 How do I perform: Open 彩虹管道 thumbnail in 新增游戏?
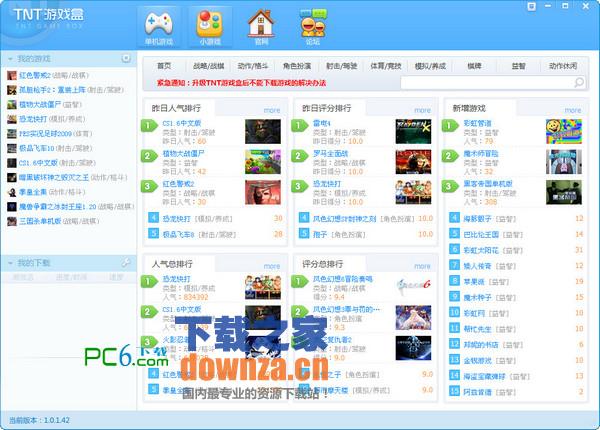[559, 131]
